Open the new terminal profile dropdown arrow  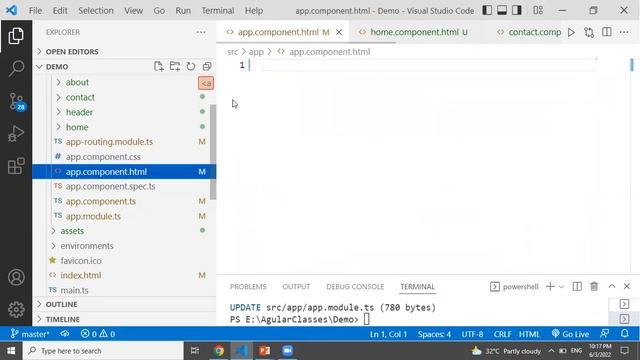click(561, 287)
